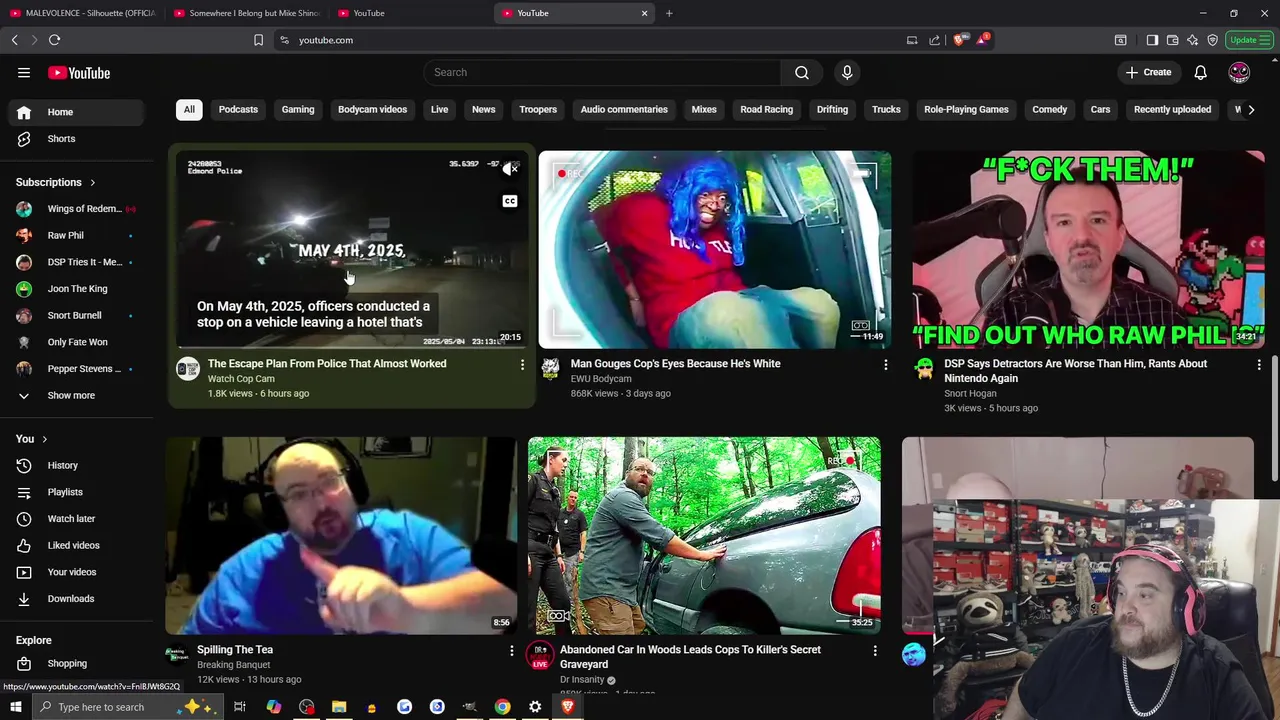Open the Watch Cop Cam channel avatar
1280x720 pixels.
tap(188, 369)
